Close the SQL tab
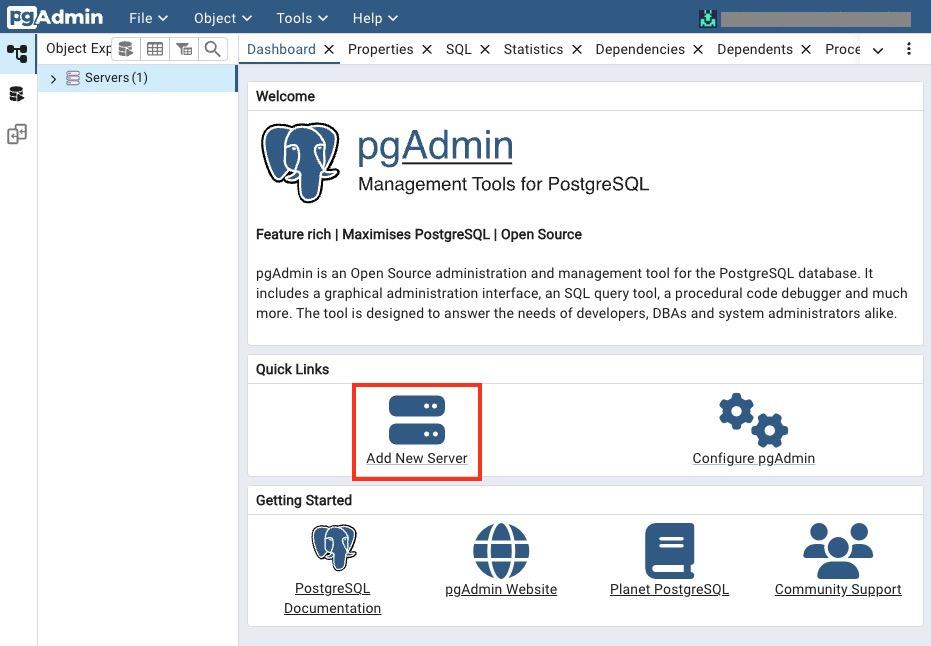 pos(484,48)
